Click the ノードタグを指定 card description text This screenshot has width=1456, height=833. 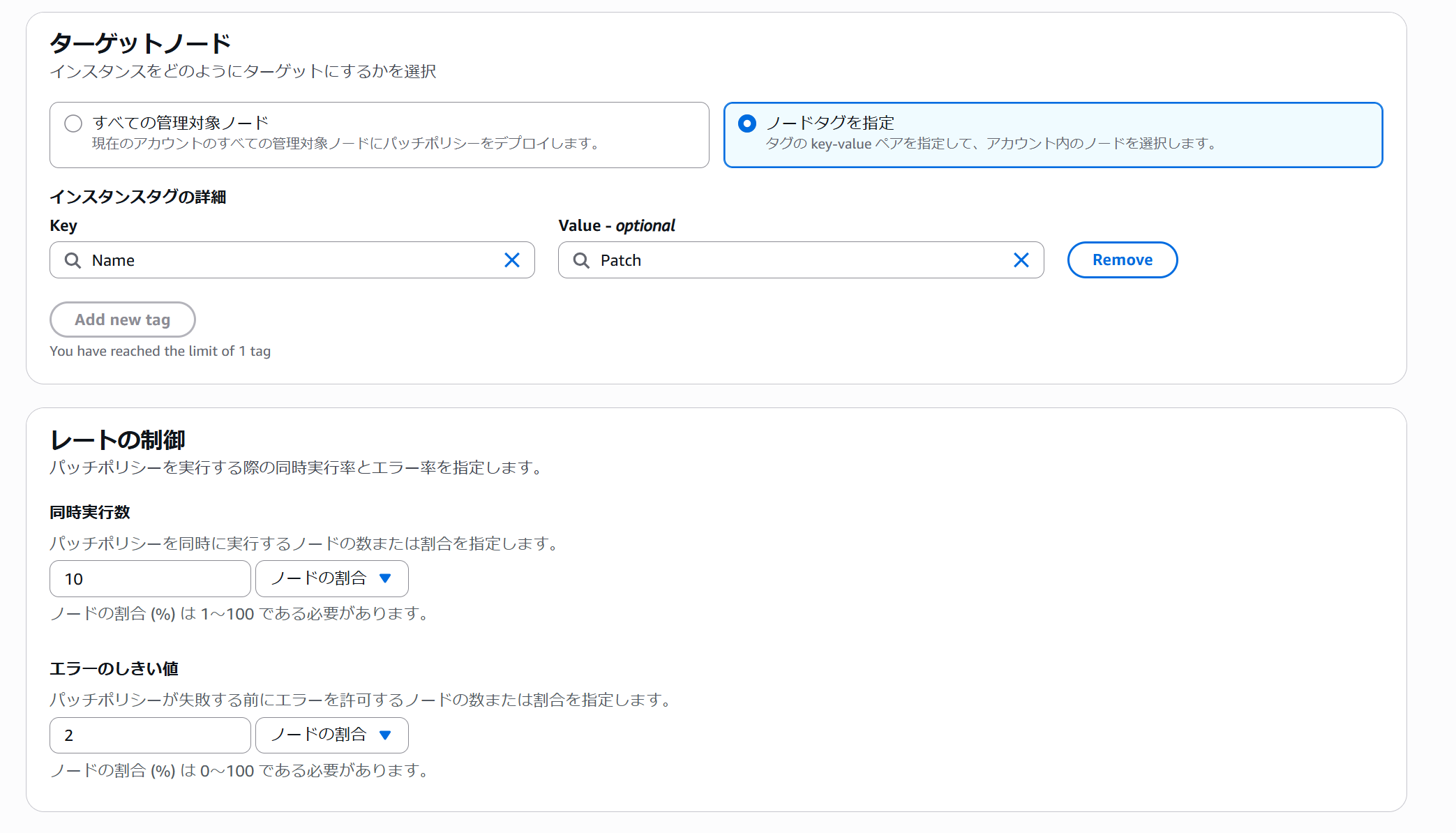pos(991,144)
